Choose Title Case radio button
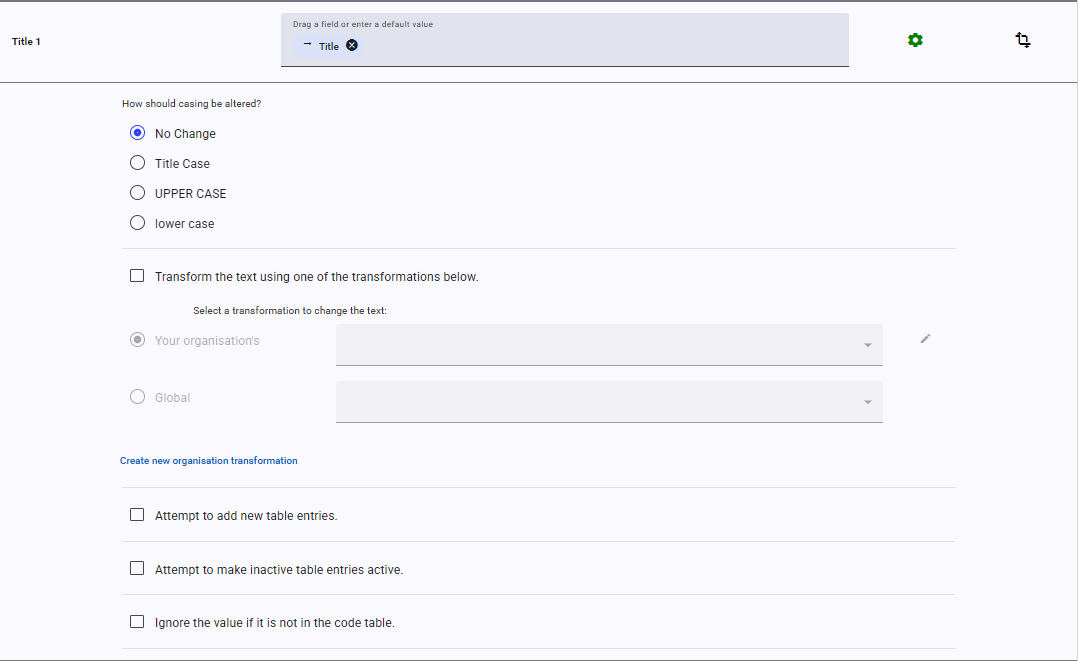The image size is (1078, 661). pyautogui.click(x=138, y=163)
